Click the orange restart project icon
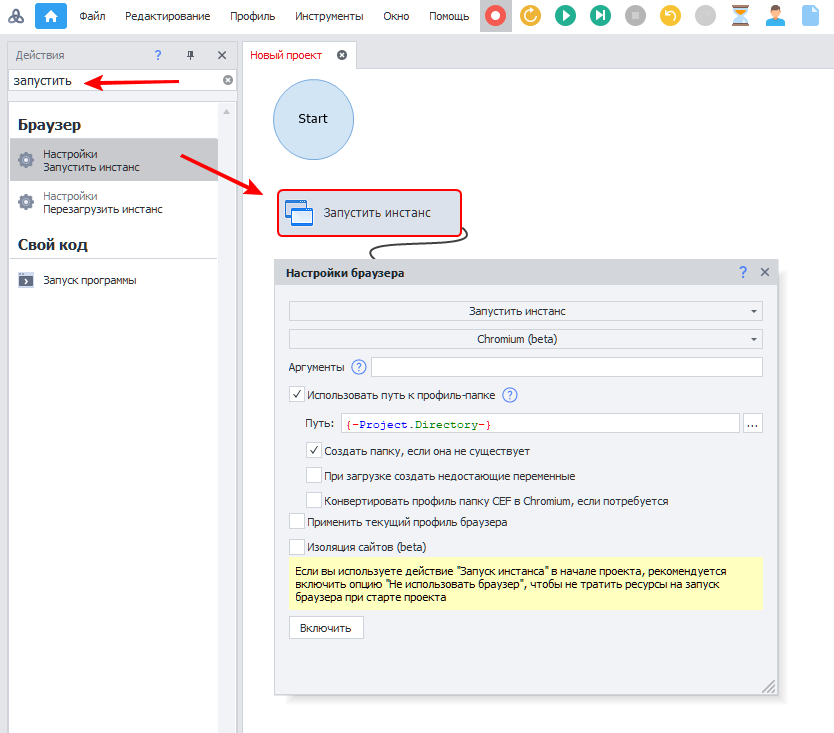 530,15
